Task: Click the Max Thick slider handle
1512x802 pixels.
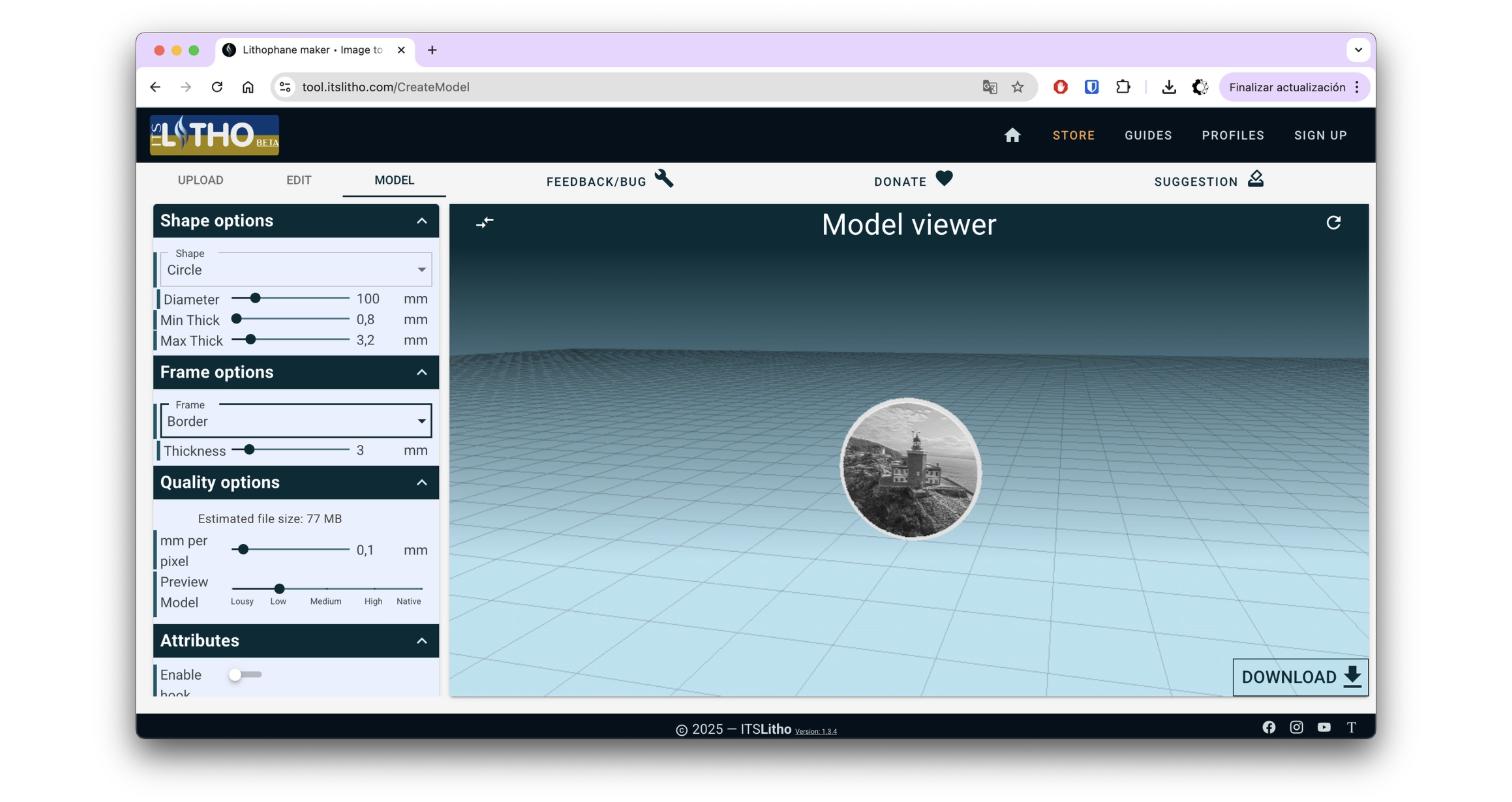Action: click(250, 340)
